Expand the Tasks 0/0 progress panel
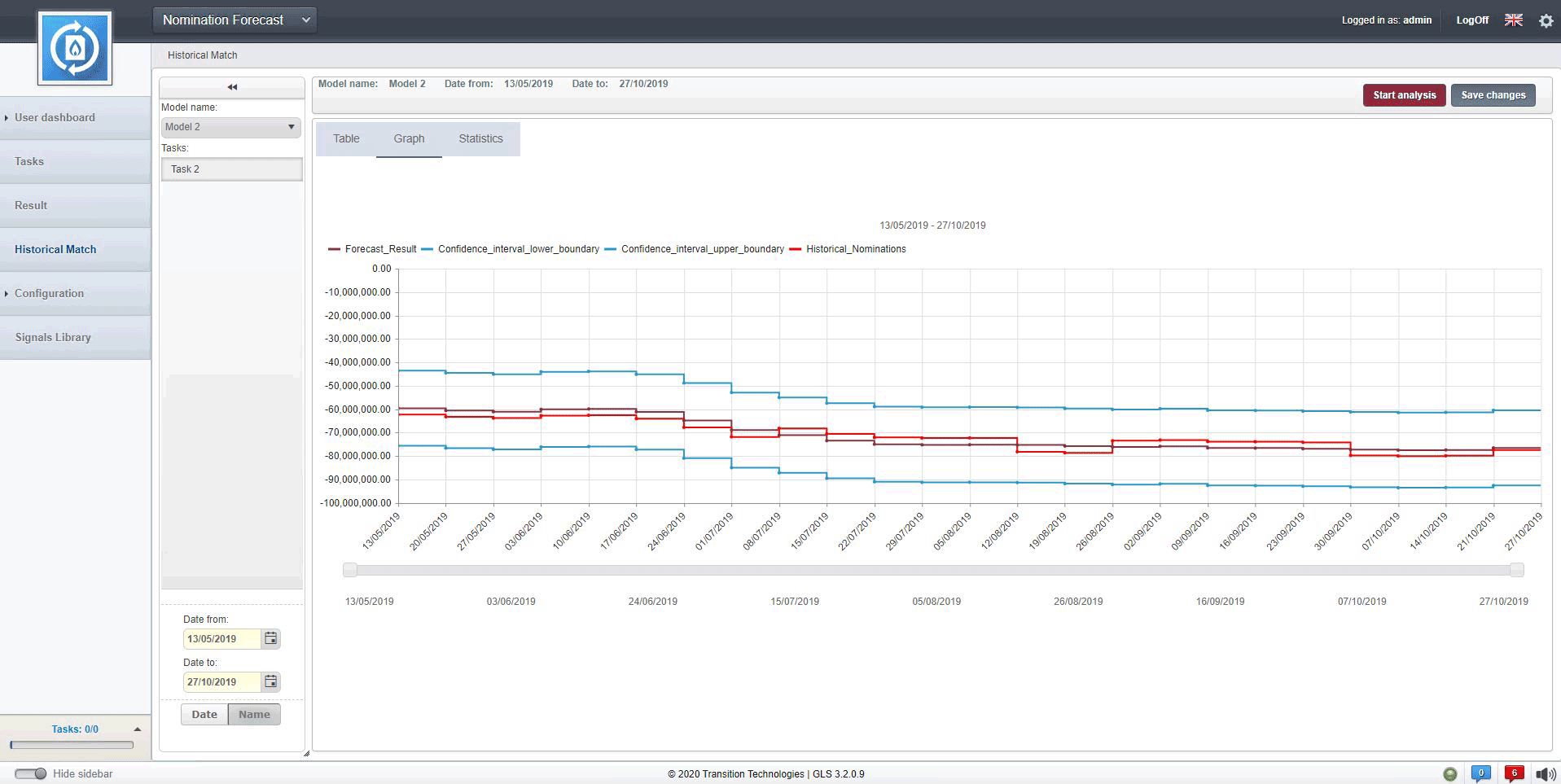 coord(137,729)
